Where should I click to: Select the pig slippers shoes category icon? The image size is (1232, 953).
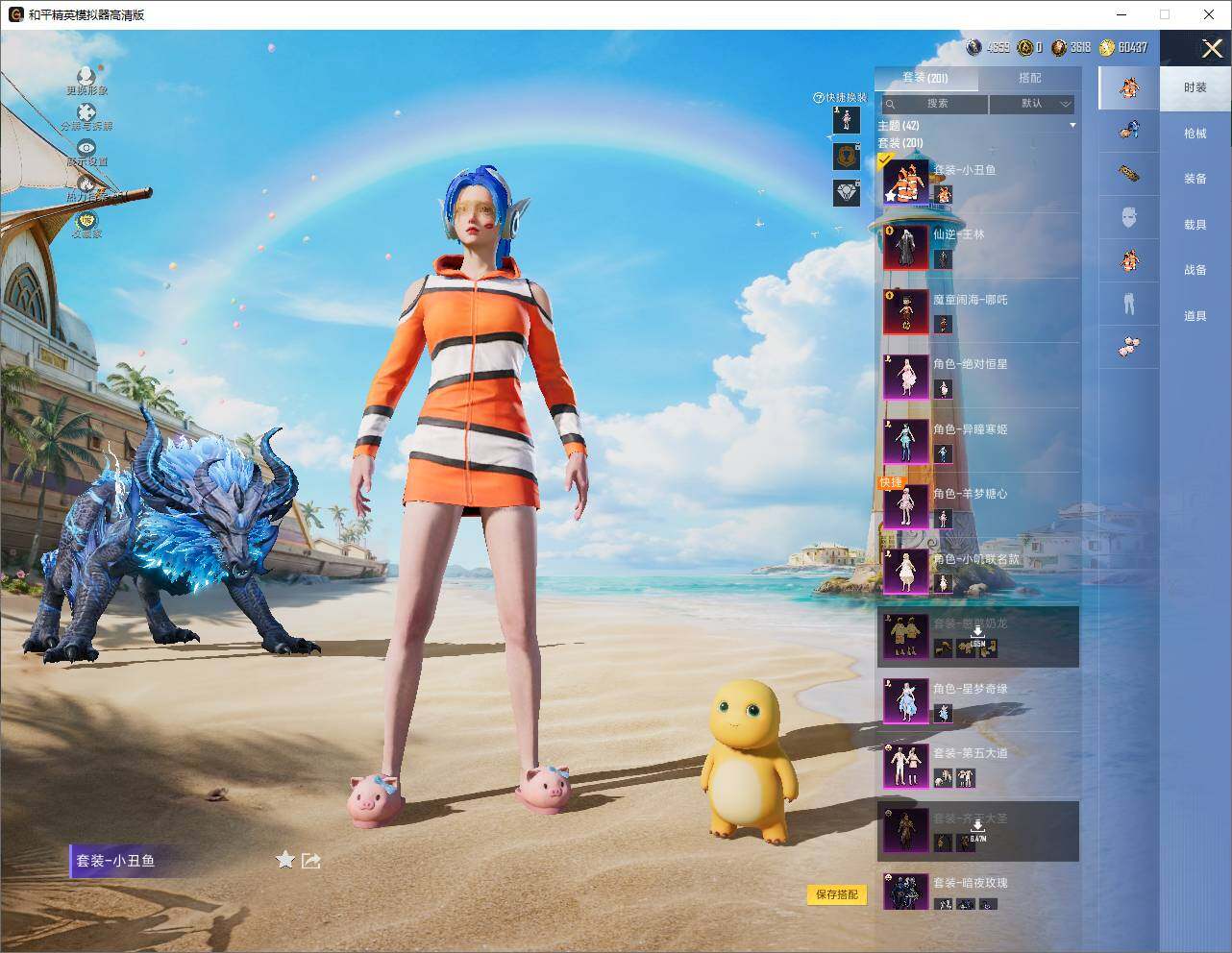[1129, 346]
